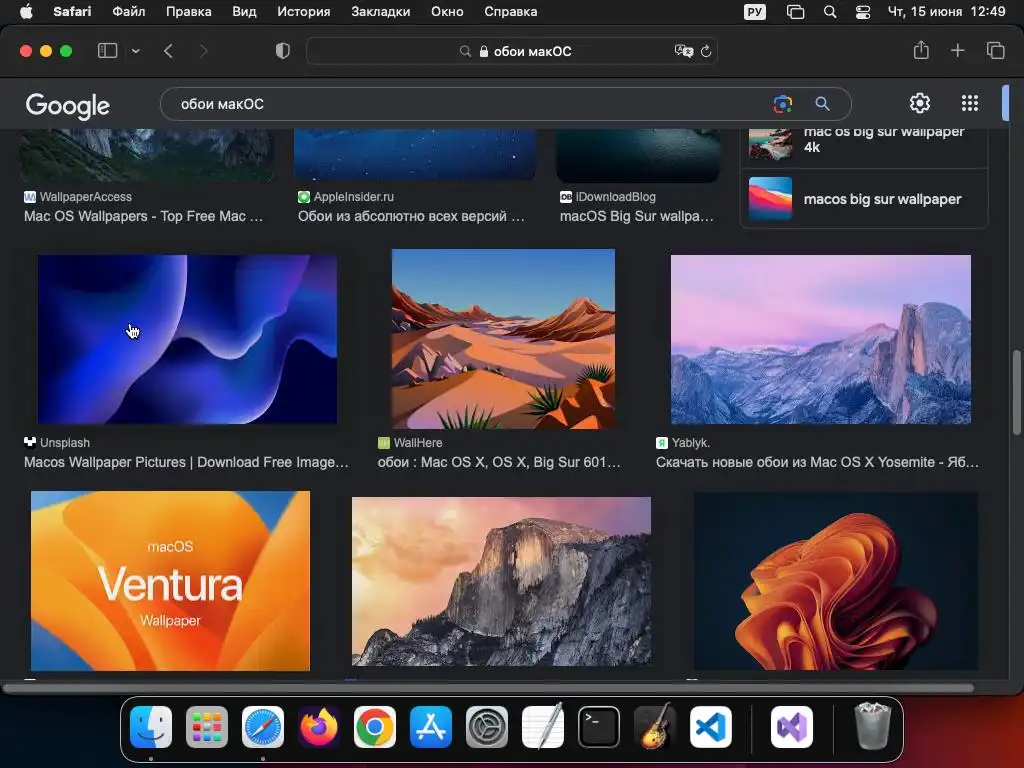Open the Google apps grid

[970, 103]
